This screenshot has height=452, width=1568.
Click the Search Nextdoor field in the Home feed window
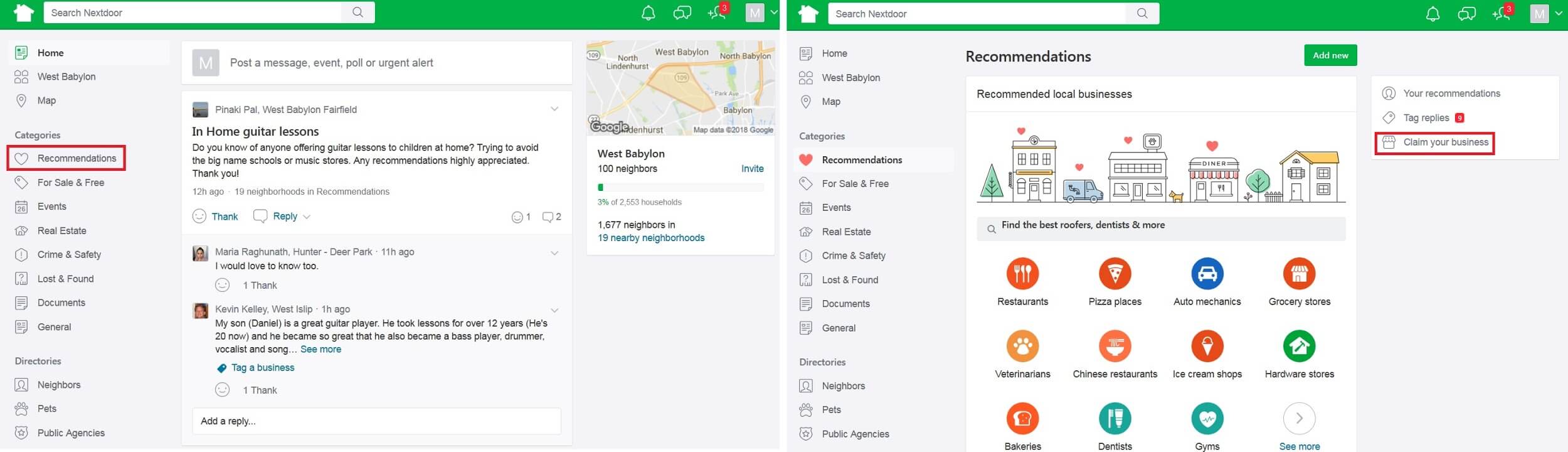click(x=193, y=13)
